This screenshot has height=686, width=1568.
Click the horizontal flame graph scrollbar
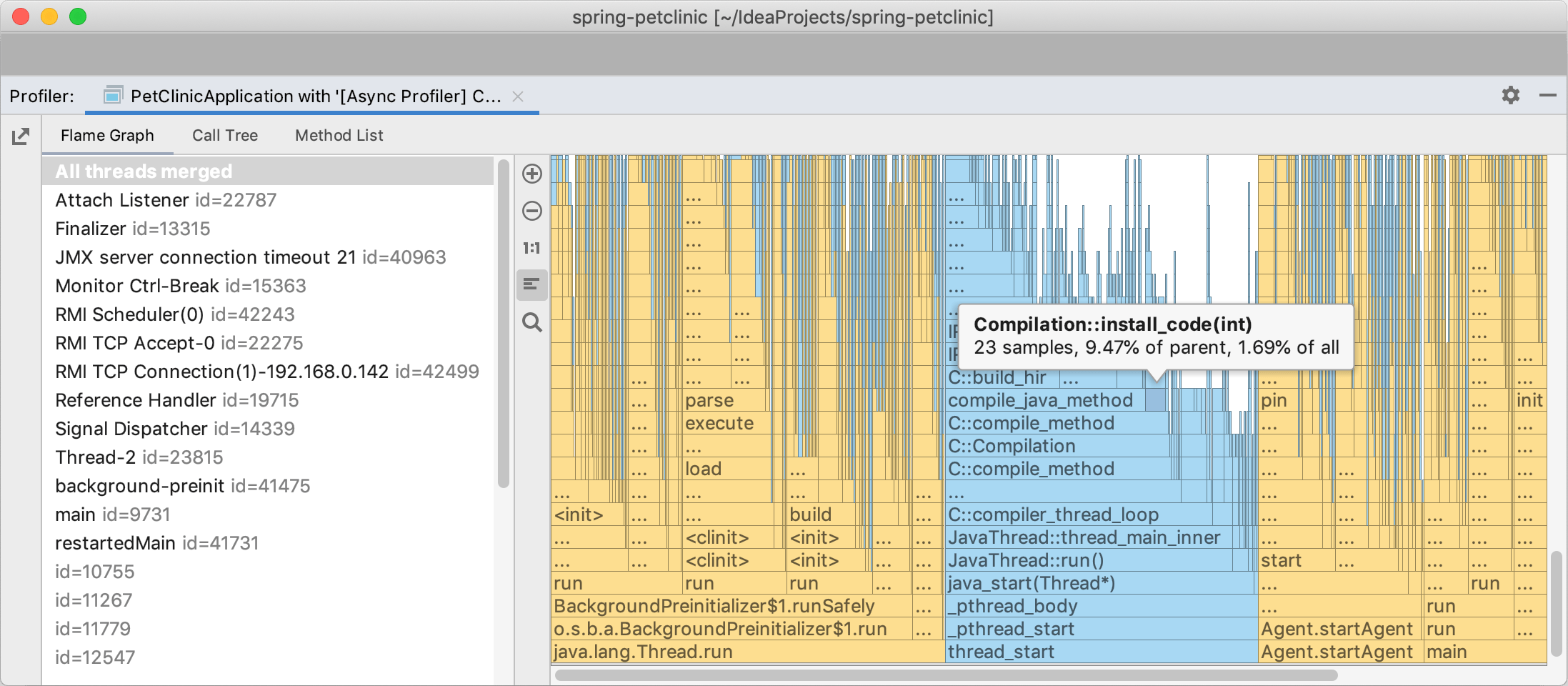coord(947,675)
